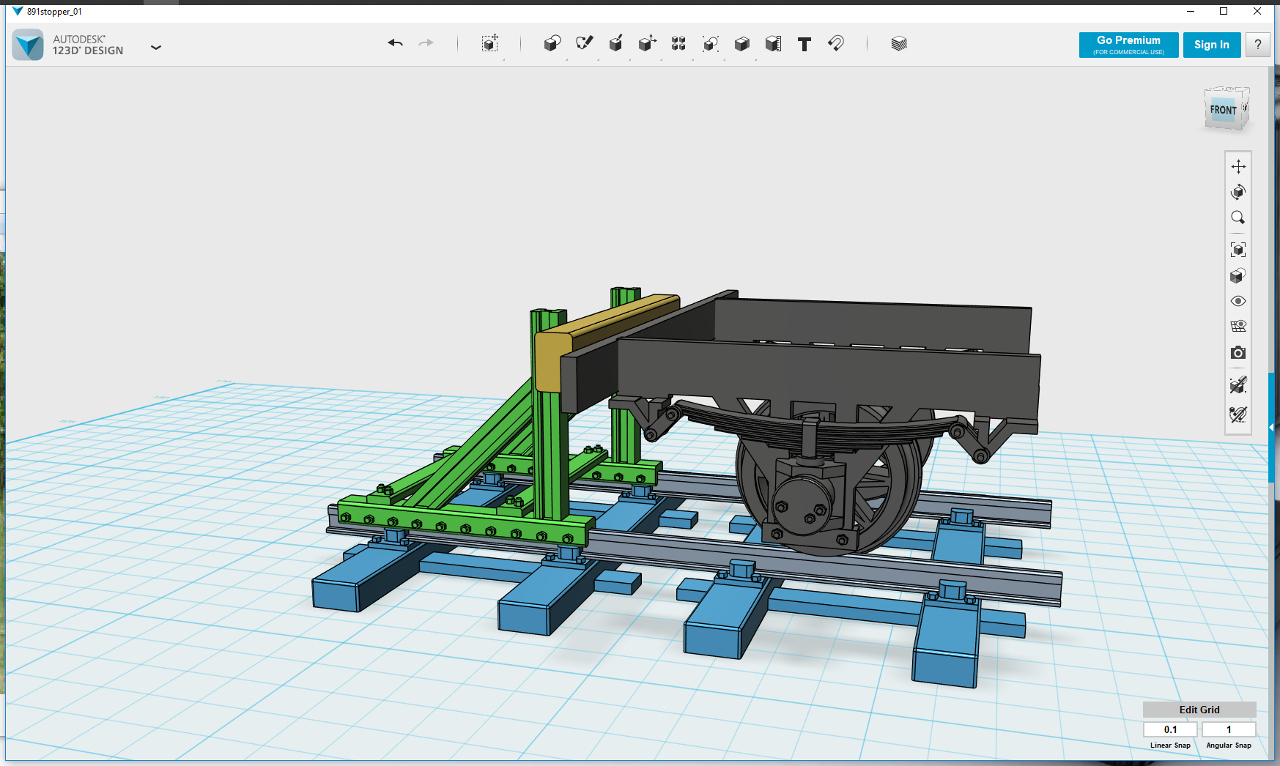Select the Measure tool
Viewport: 1280px width, 766px height.
(x=773, y=44)
